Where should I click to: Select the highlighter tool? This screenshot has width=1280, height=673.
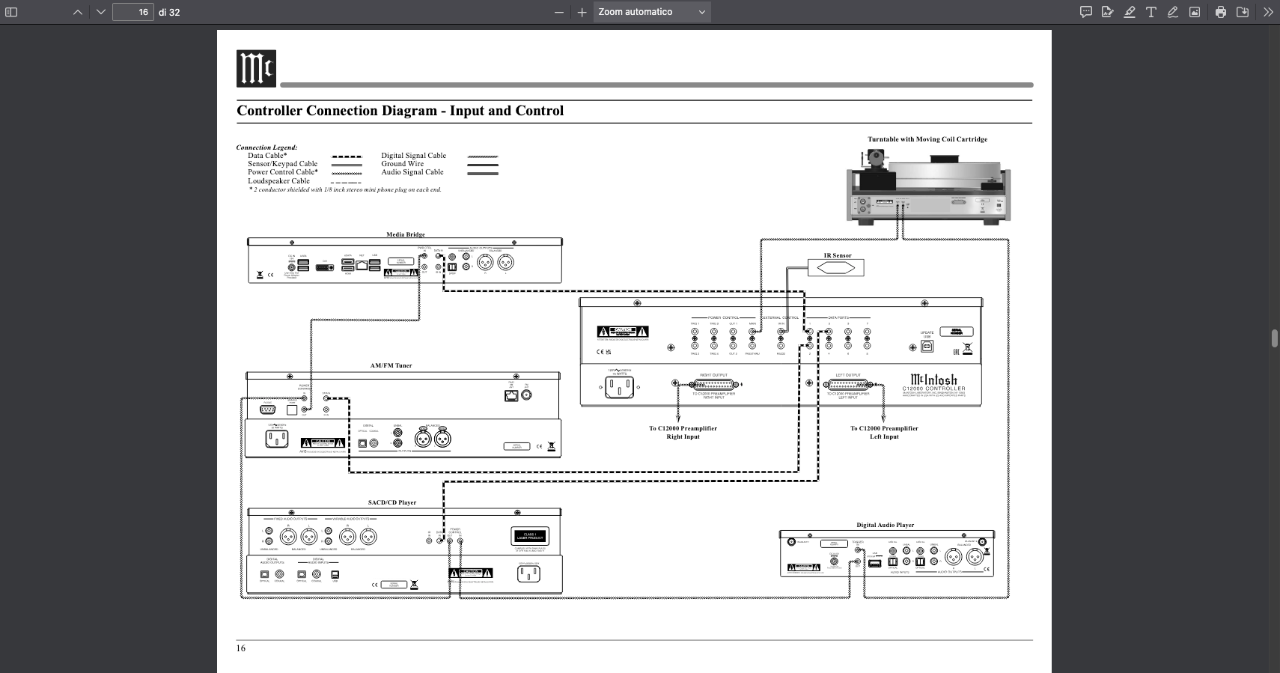(1129, 12)
